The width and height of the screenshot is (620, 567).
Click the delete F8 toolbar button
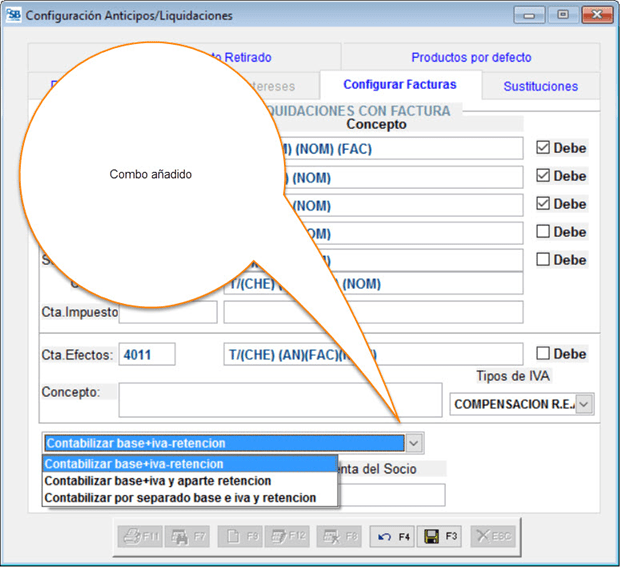[x=339, y=536]
